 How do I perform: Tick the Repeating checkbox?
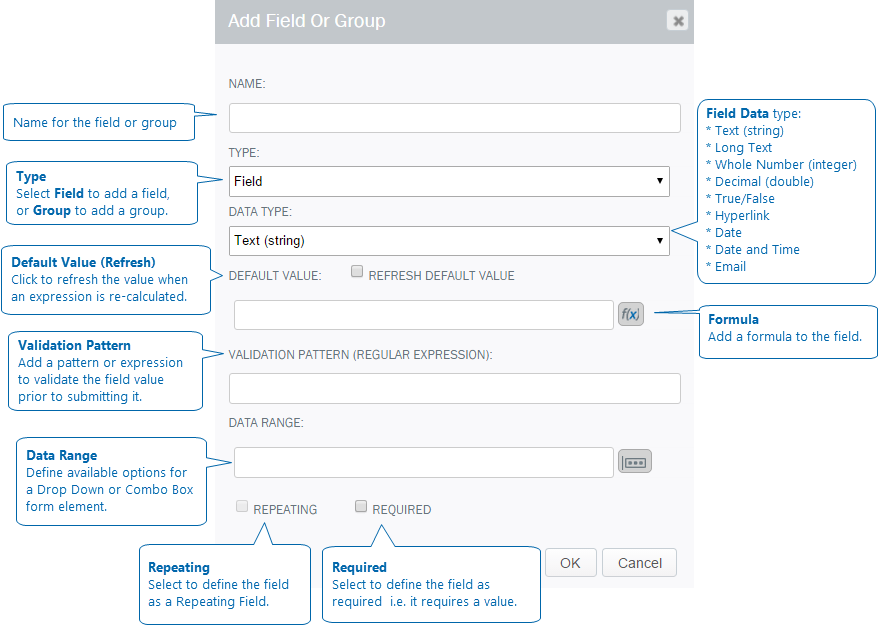[242, 507]
